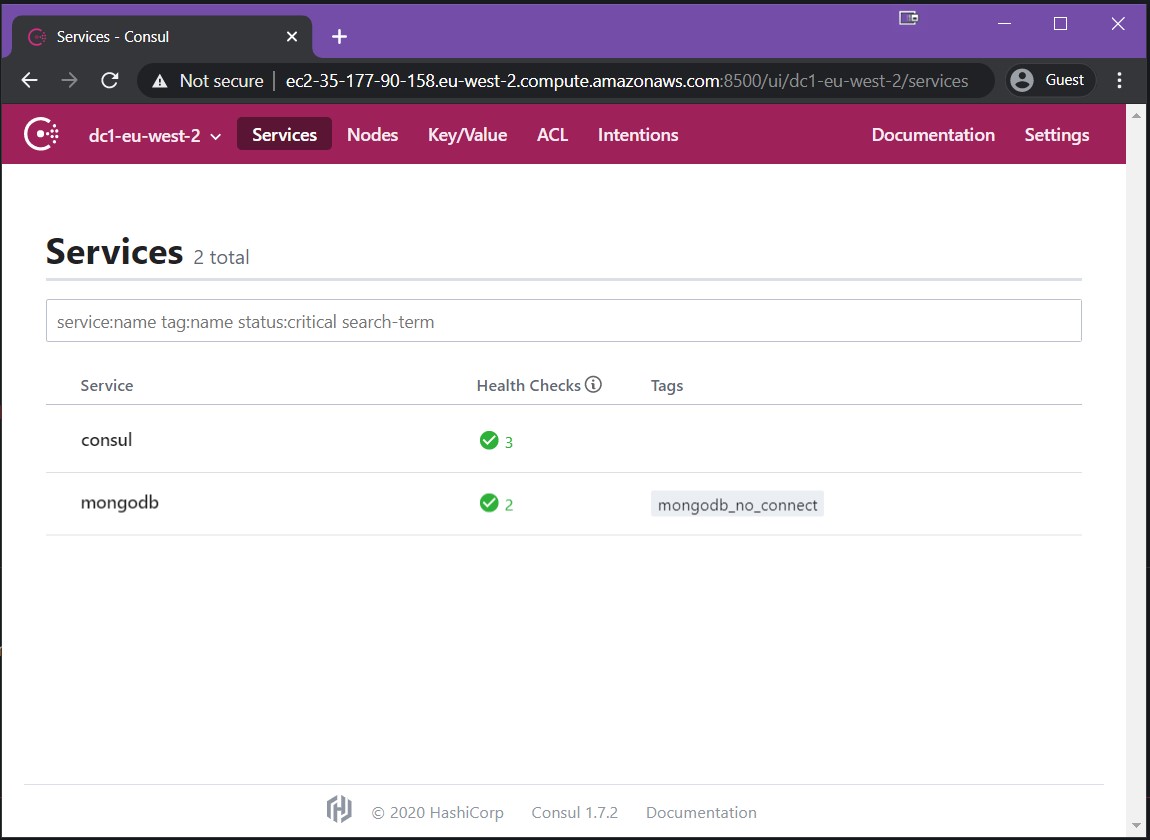Open Settings in the top navigation

(x=1057, y=134)
